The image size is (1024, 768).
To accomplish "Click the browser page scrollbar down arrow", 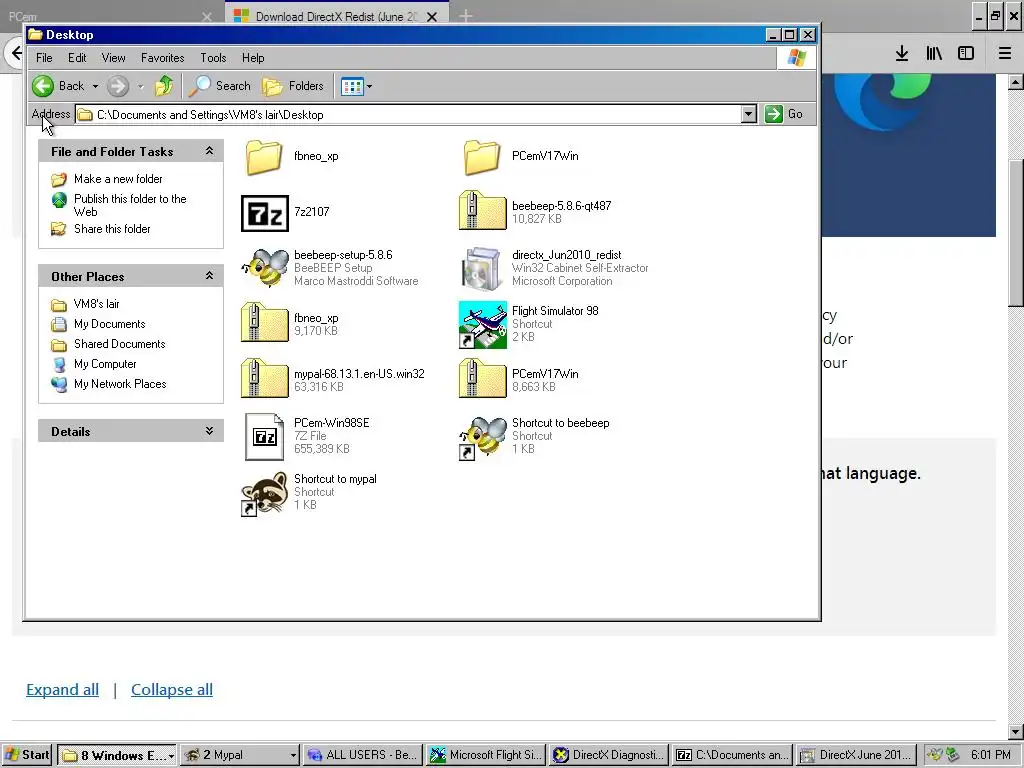I will pyautogui.click(x=1016, y=732).
